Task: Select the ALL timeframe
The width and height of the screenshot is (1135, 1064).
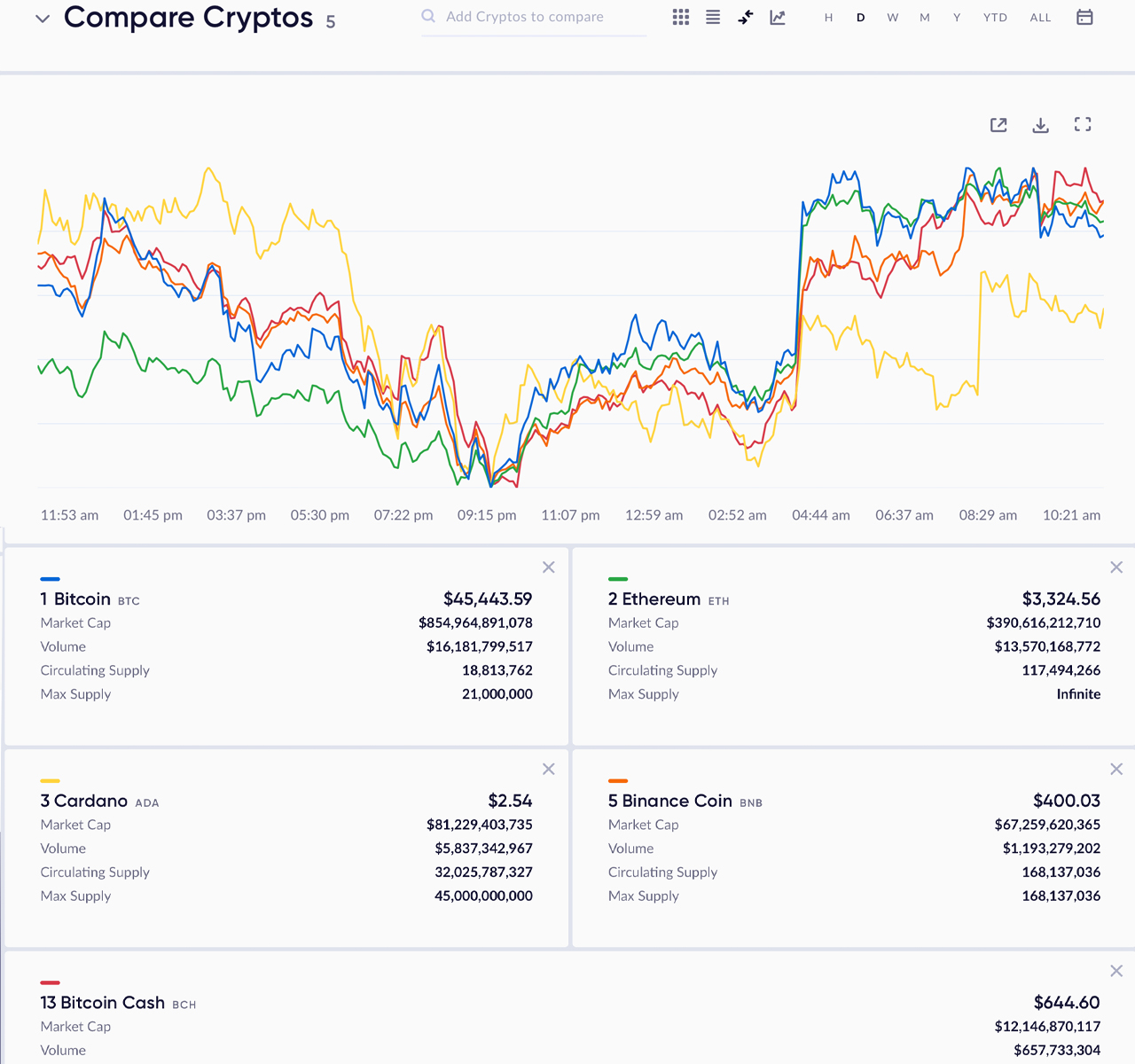Action: [1041, 18]
